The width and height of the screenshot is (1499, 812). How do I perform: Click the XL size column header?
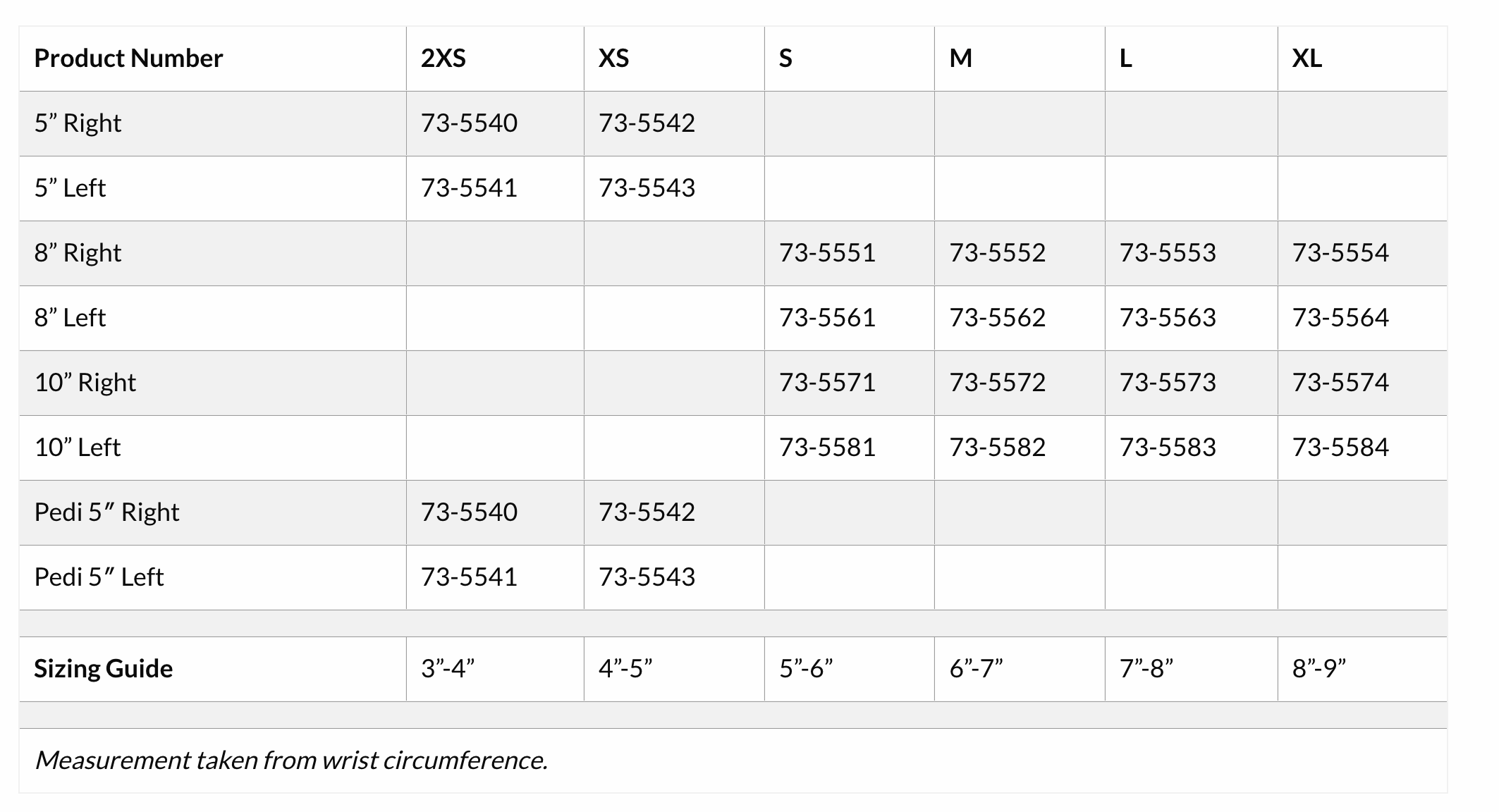pos(1307,59)
